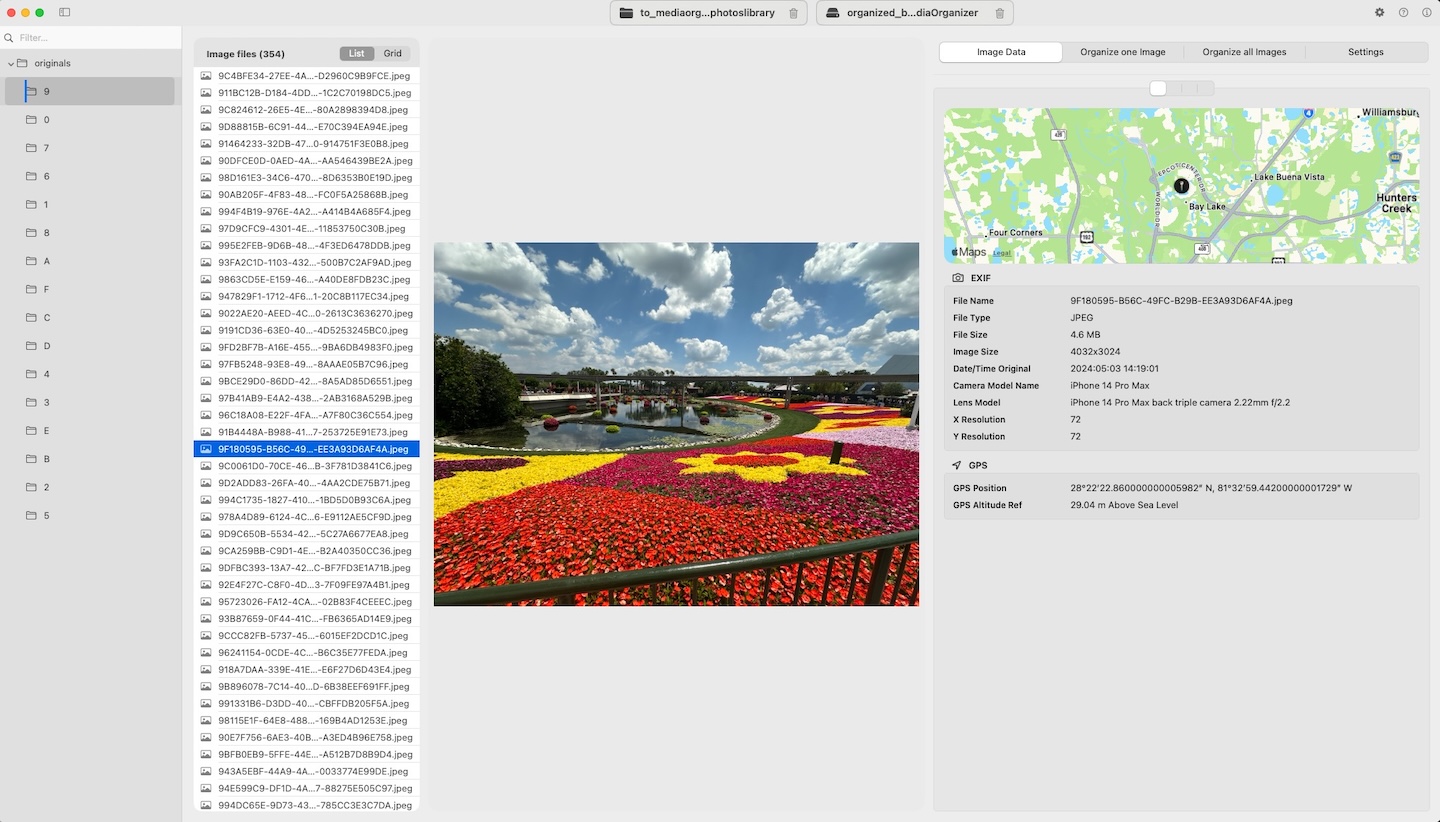This screenshot has width=1440, height=822.
Task: Open the Legal link on the map
Action: tap(999, 252)
